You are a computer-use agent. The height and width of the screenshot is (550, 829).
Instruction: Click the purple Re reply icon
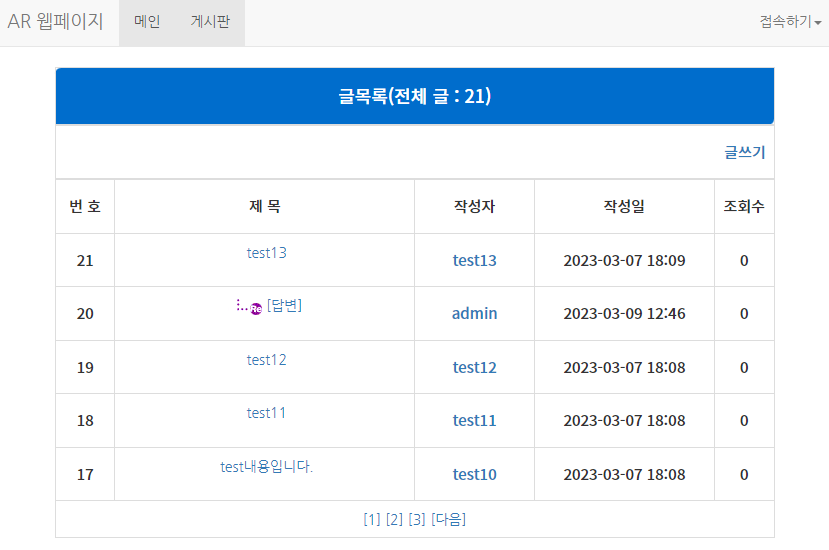tap(256, 309)
